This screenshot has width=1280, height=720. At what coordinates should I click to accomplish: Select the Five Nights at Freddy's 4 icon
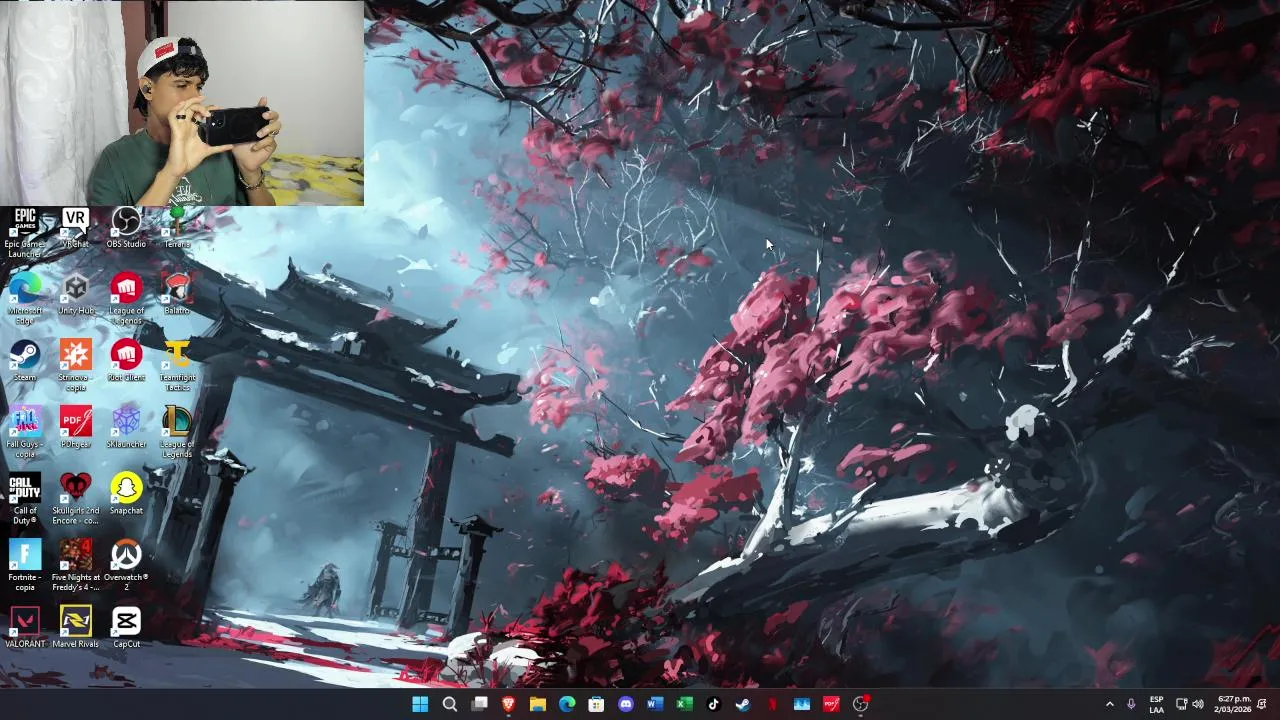point(75,566)
